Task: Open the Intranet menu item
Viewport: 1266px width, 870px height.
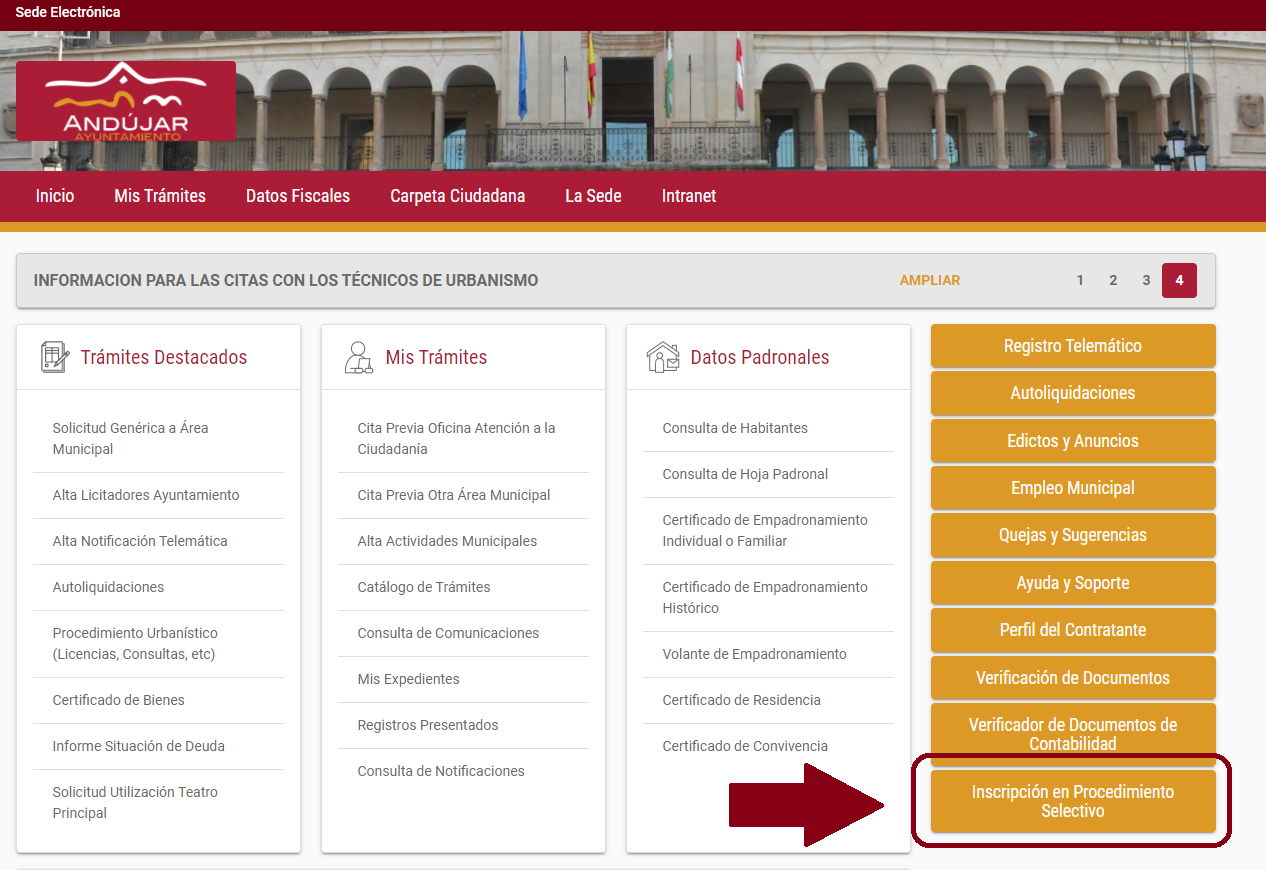Action: tap(689, 196)
